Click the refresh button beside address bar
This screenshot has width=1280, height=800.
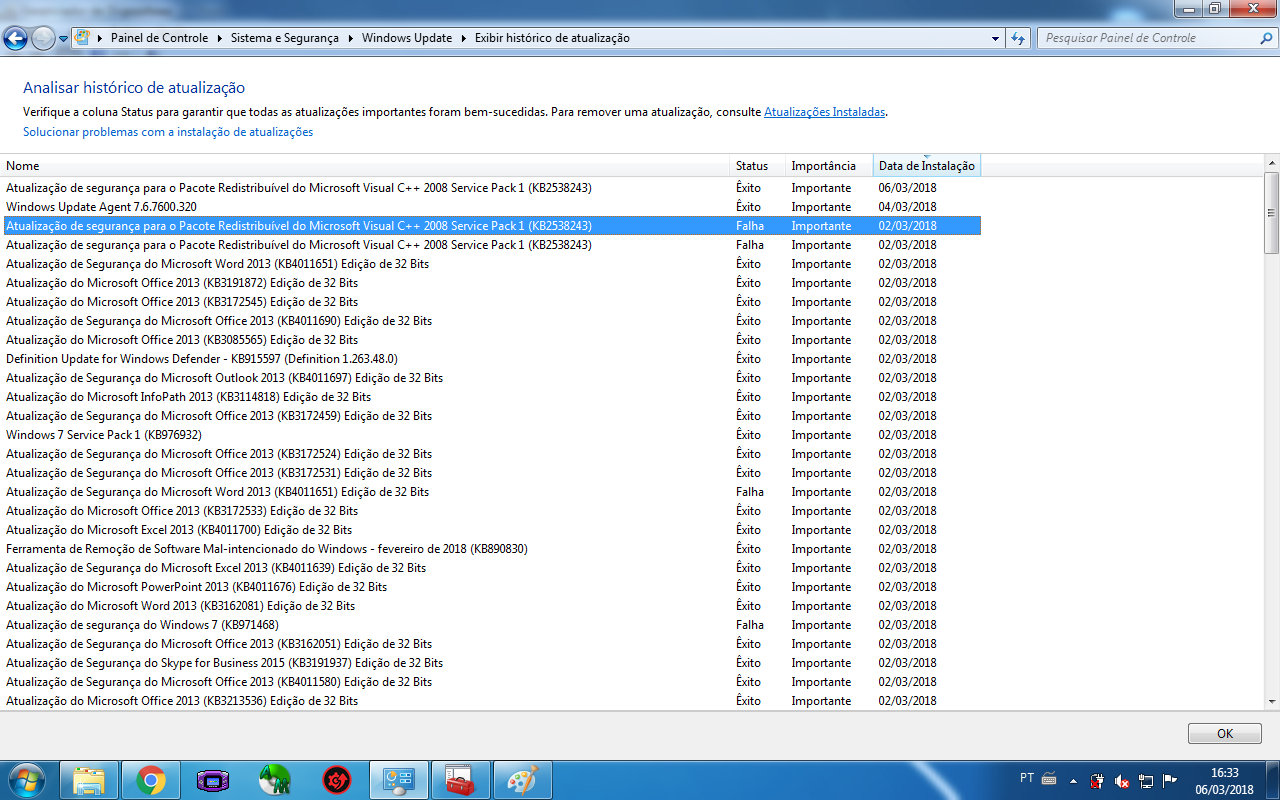point(1018,38)
